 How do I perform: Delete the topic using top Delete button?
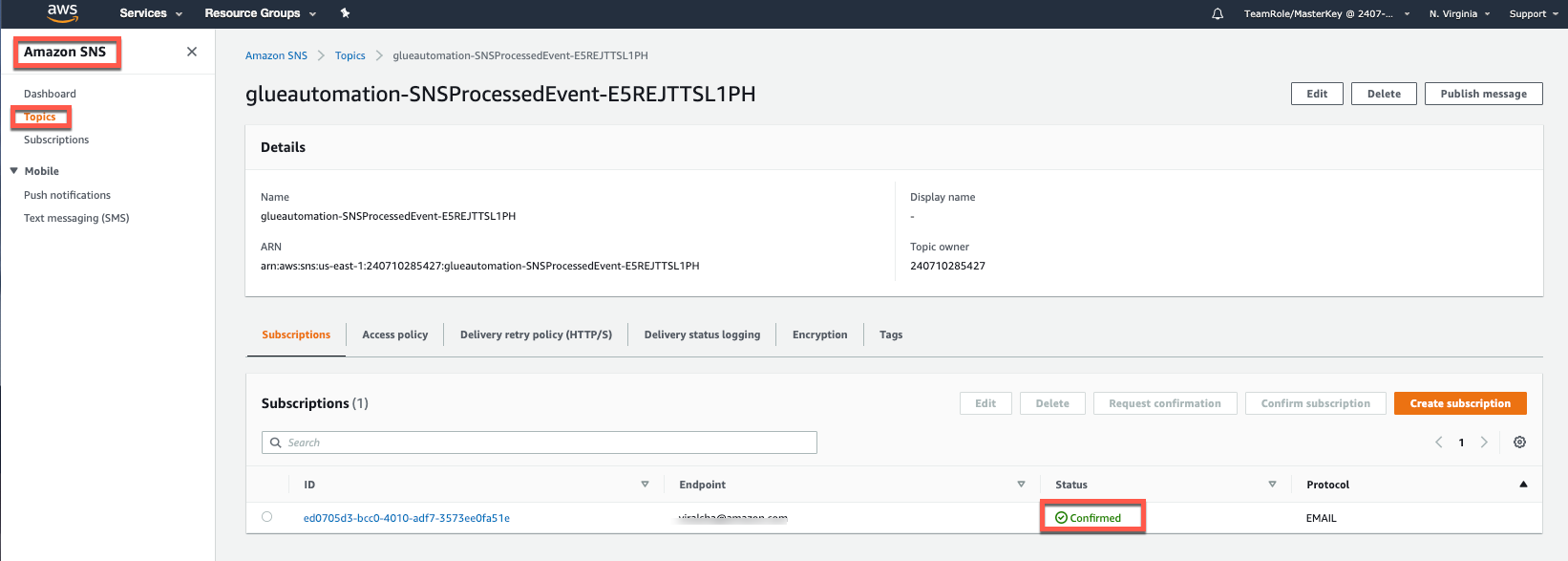(x=1384, y=94)
